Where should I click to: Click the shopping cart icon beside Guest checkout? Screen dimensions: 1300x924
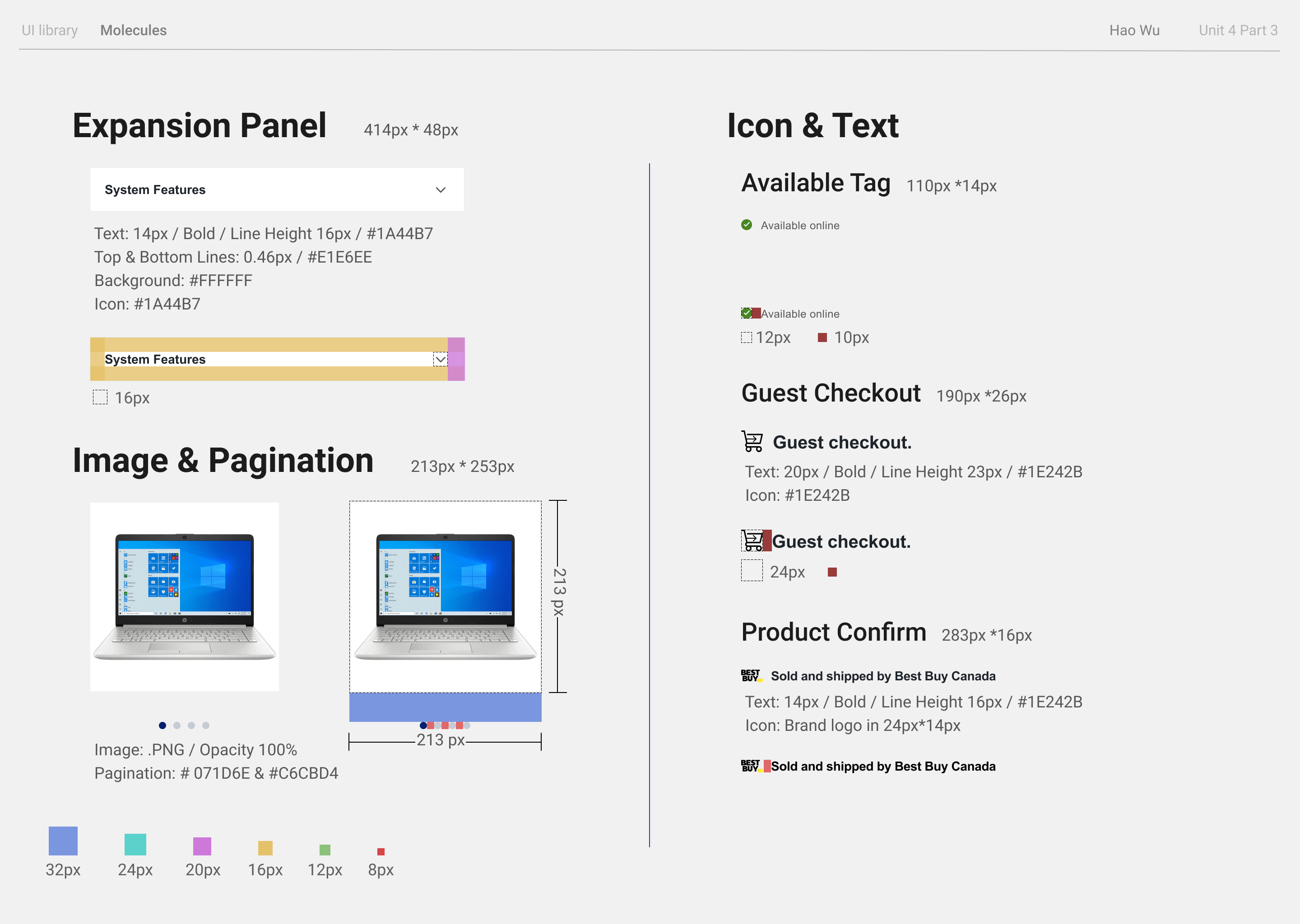[x=752, y=442]
